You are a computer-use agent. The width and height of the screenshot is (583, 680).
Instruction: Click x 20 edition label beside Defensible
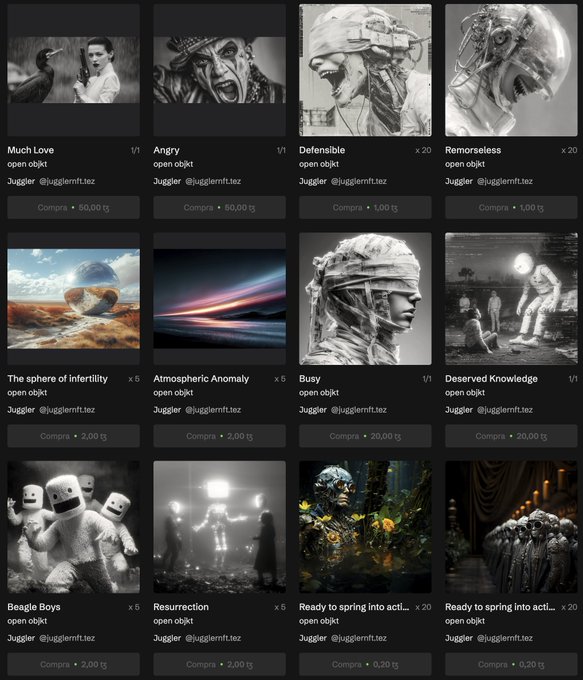point(423,150)
